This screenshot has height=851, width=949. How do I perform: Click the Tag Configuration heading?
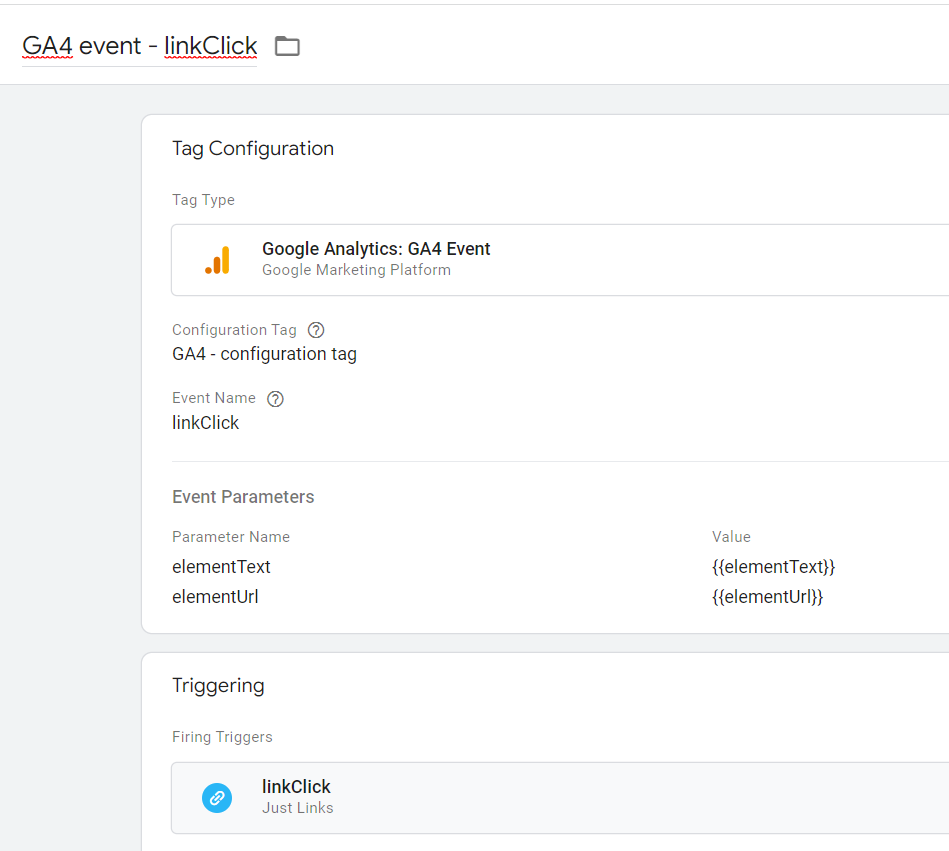(x=253, y=149)
